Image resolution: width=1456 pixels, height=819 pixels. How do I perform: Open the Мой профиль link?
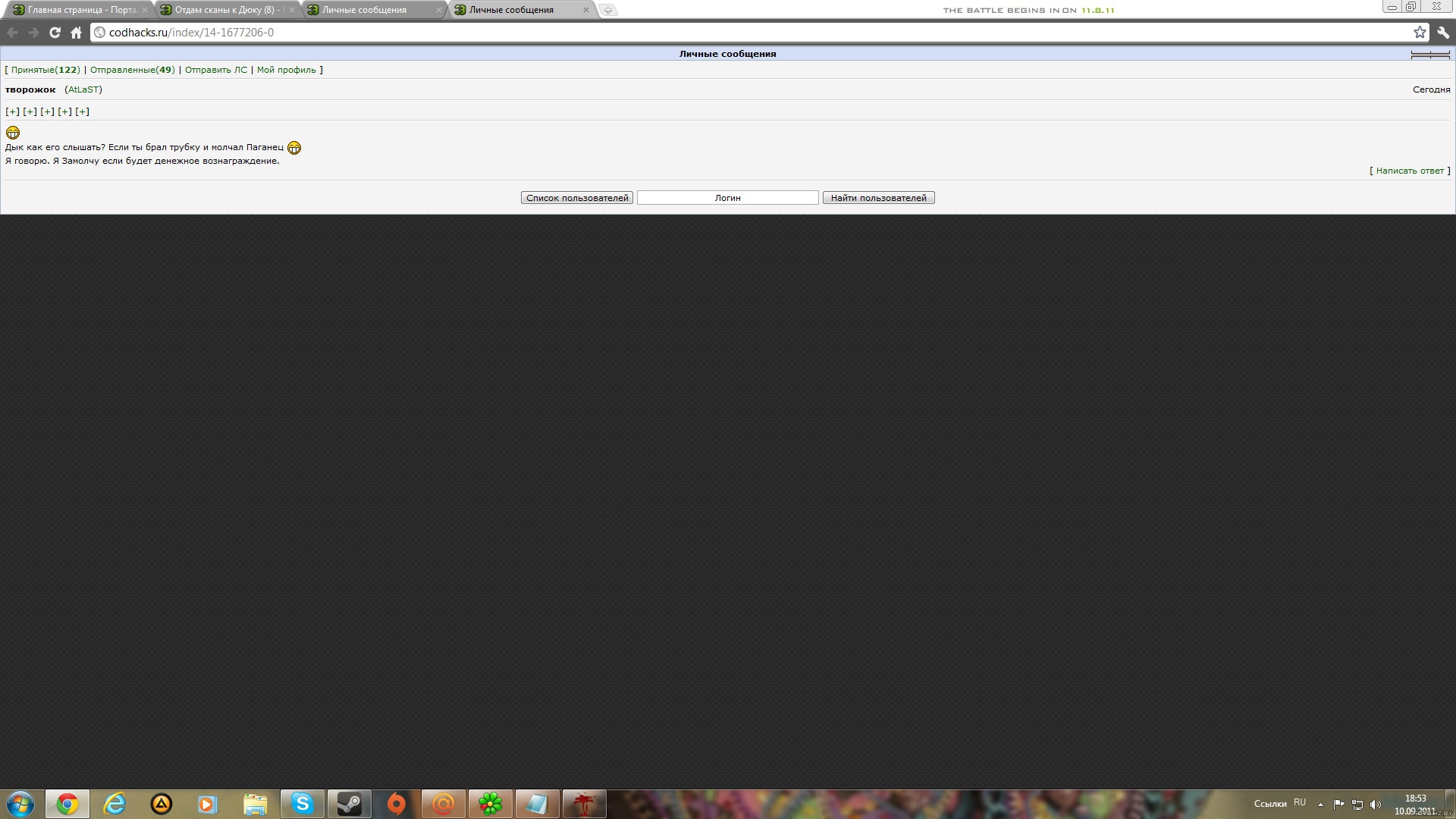pyautogui.click(x=287, y=70)
